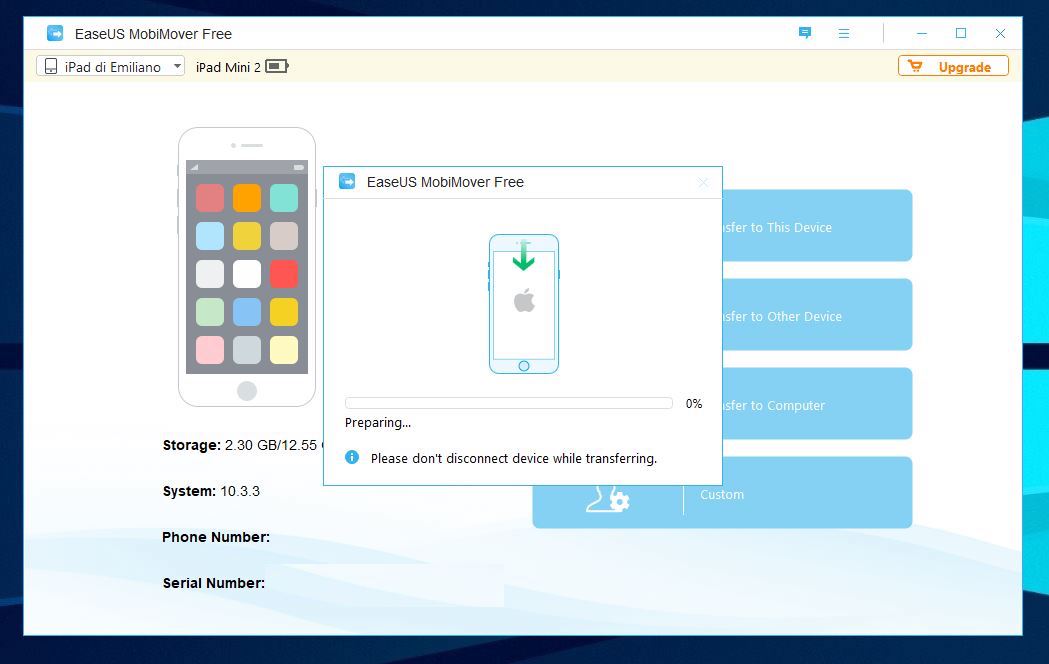Open the feedback chat icon in title bar
Viewport: 1049px width, 664px height.
click(x=805, y=33)
